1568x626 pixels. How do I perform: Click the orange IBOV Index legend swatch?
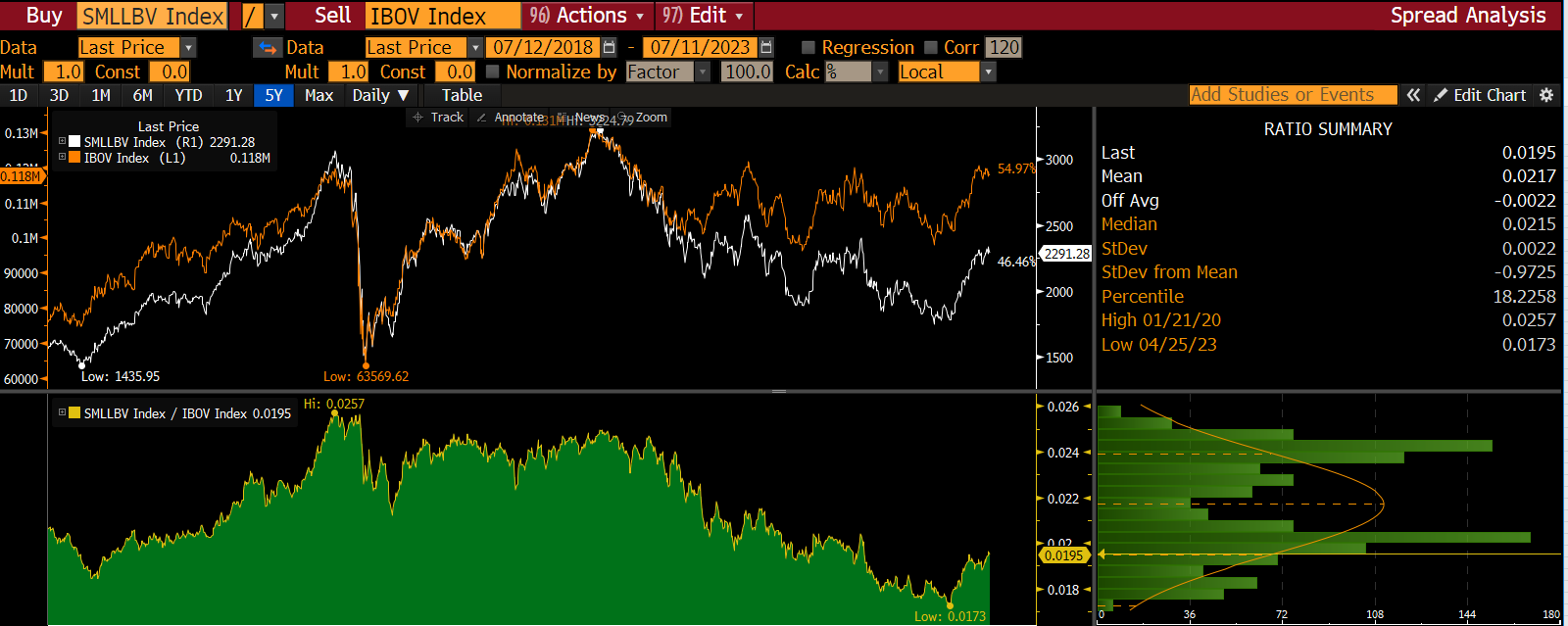point(74,158)
